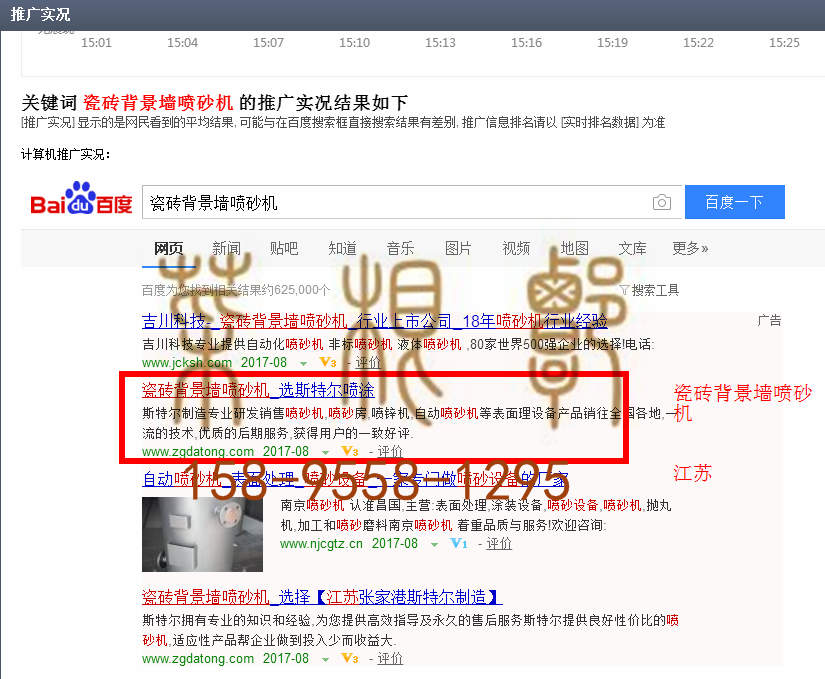Click the 15:25 timeline label

coord(784,43)
